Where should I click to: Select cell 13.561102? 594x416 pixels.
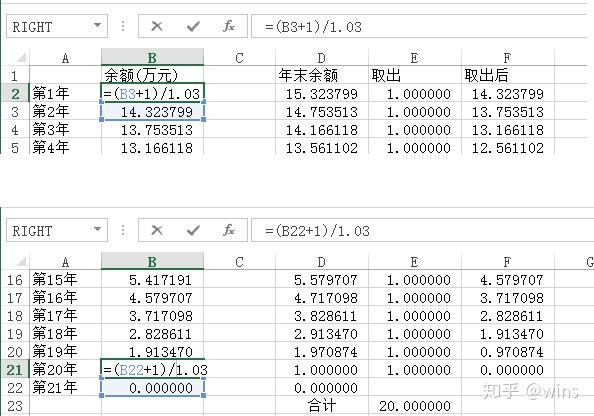[322, 147]
